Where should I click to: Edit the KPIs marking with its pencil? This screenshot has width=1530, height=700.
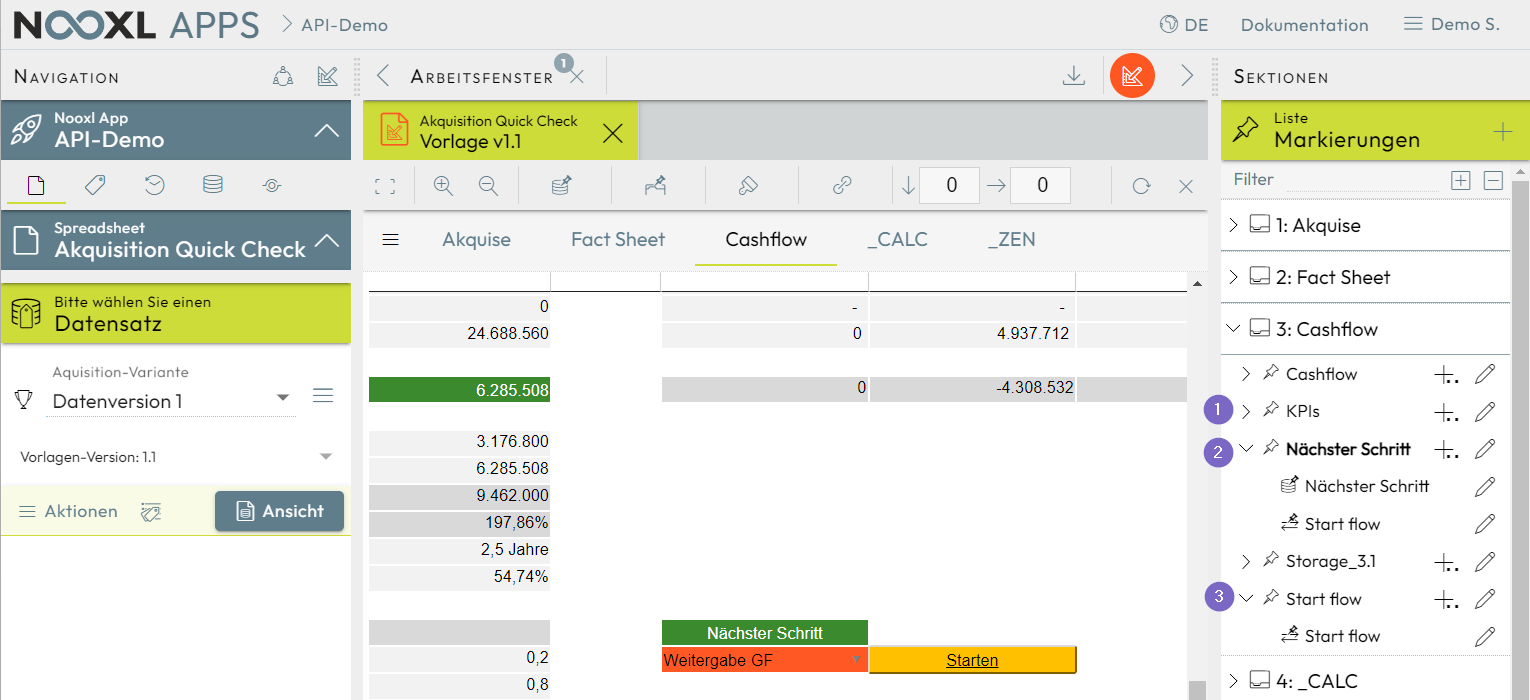1486,411
